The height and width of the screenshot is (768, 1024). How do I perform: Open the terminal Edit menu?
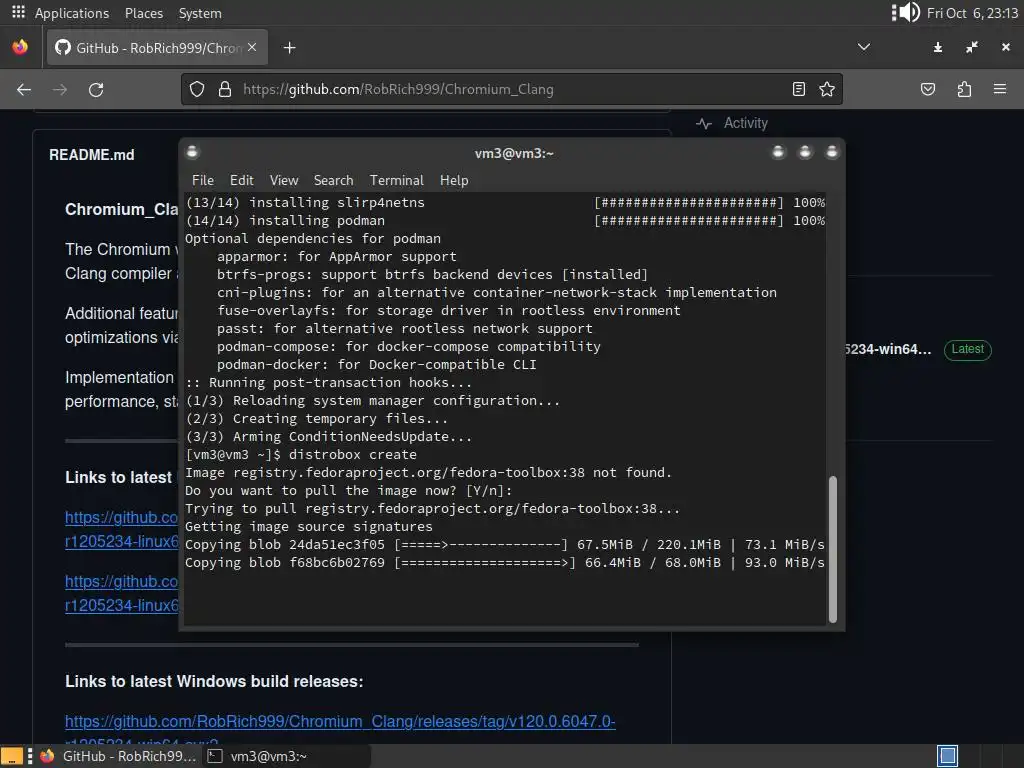[x=241, y=180]
